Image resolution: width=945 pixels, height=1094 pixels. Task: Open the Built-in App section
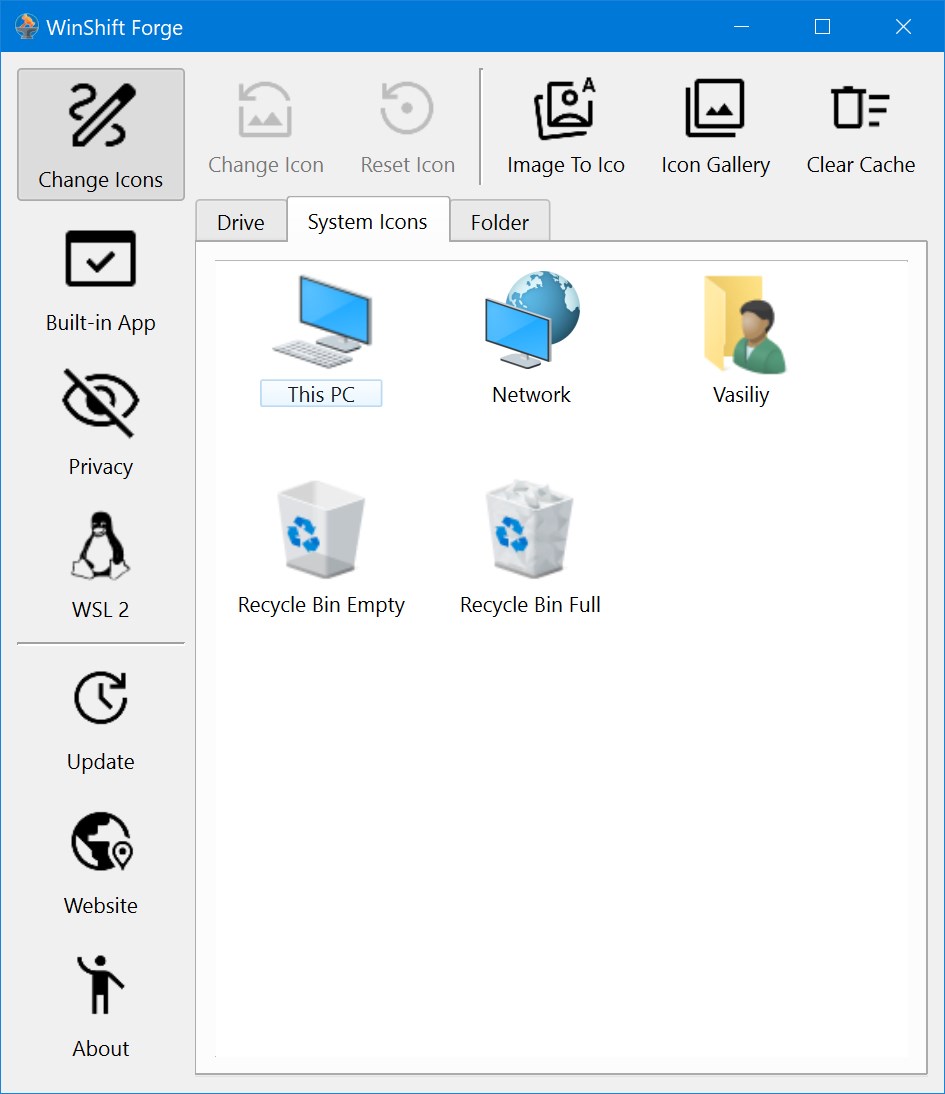pos(101,280)
